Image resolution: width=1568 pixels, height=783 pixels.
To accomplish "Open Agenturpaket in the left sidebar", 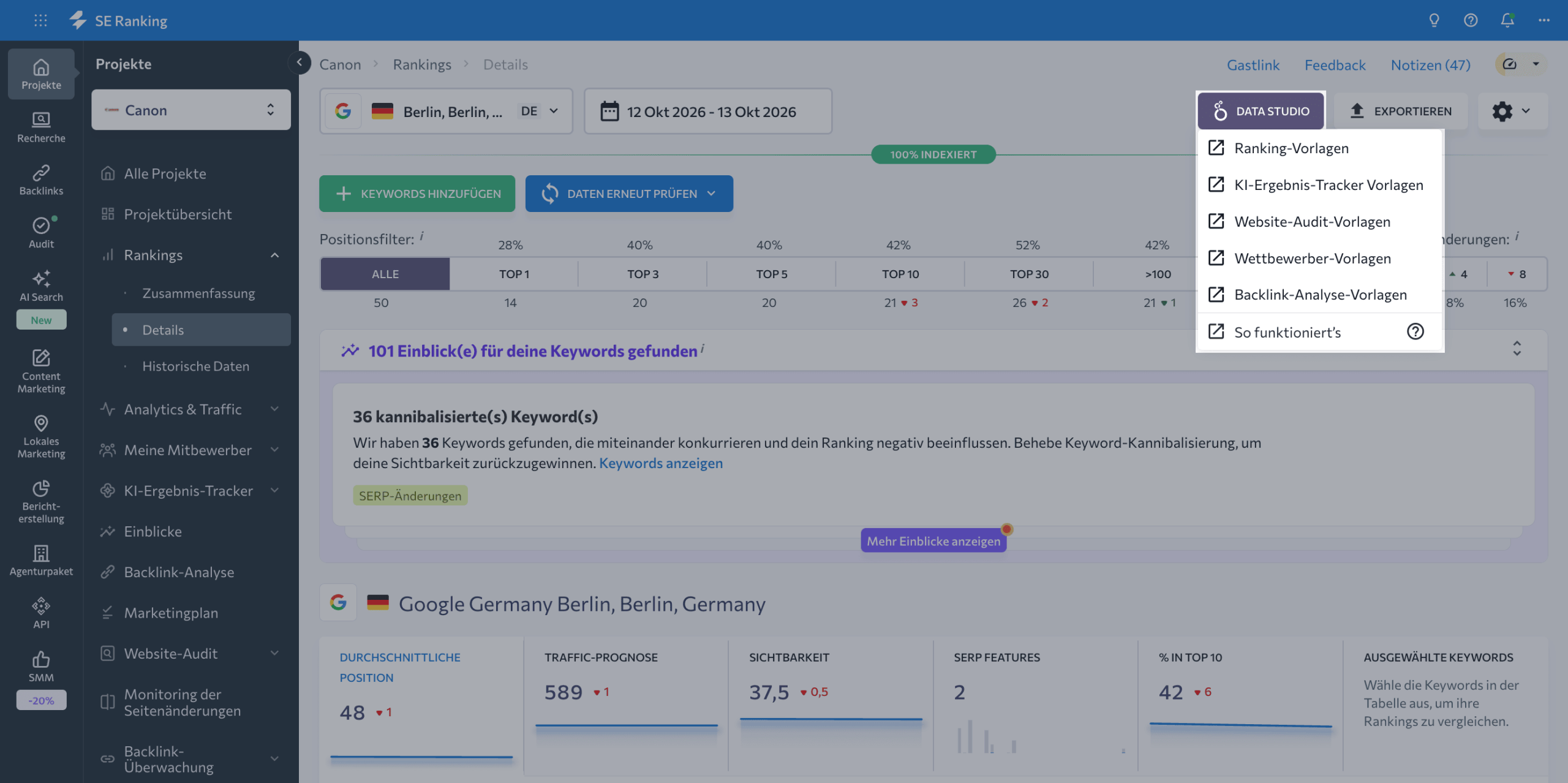I will tap(41, 560).
